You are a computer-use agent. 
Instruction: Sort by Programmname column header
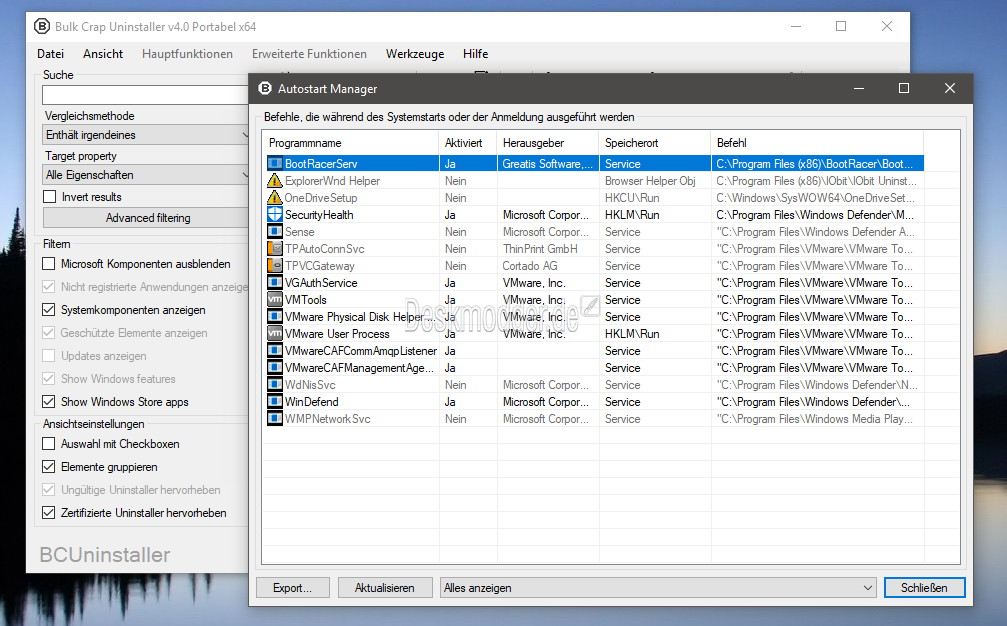[351, 143]
